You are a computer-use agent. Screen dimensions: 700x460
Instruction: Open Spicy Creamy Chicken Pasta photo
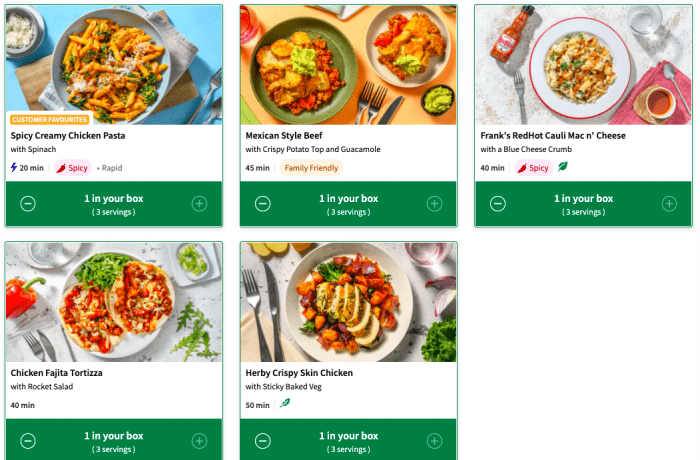click(114, 60)
